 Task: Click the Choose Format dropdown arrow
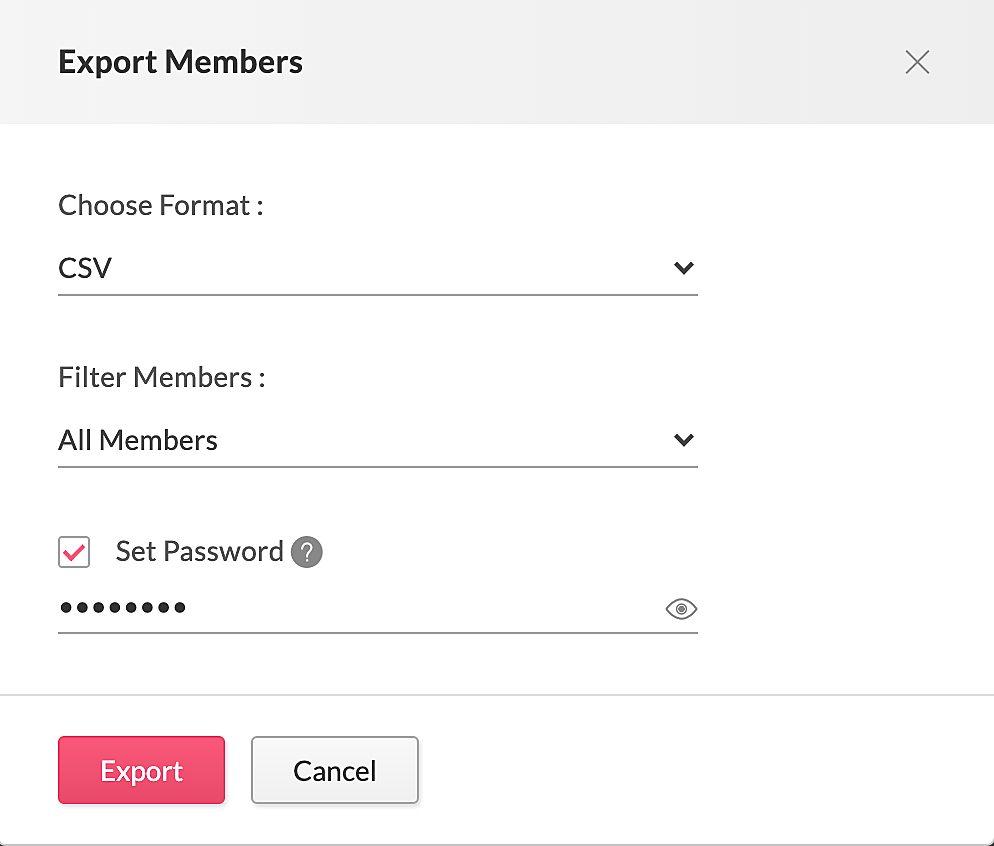(x=684, y=268)
